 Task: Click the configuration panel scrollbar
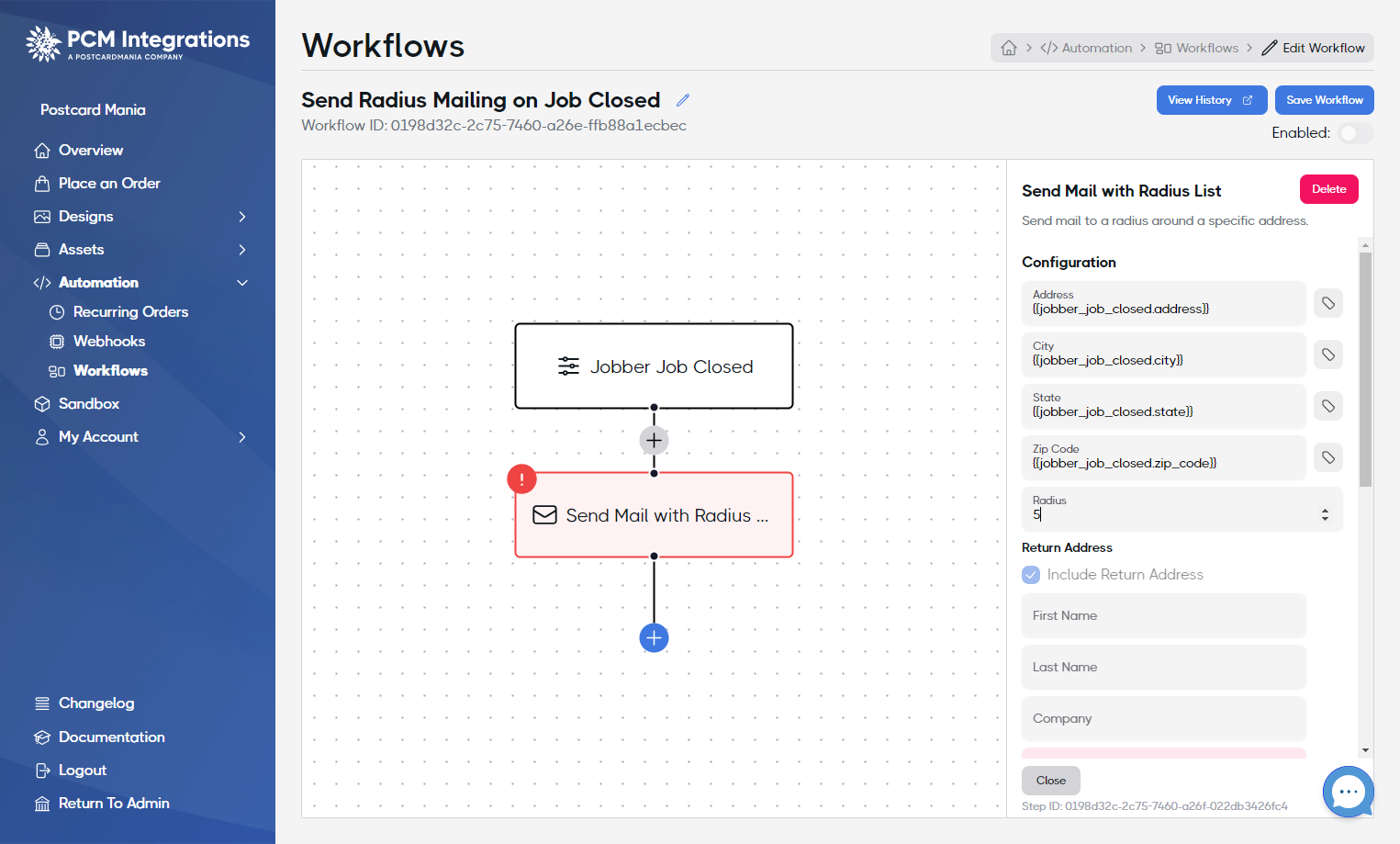pos(1365,367)
